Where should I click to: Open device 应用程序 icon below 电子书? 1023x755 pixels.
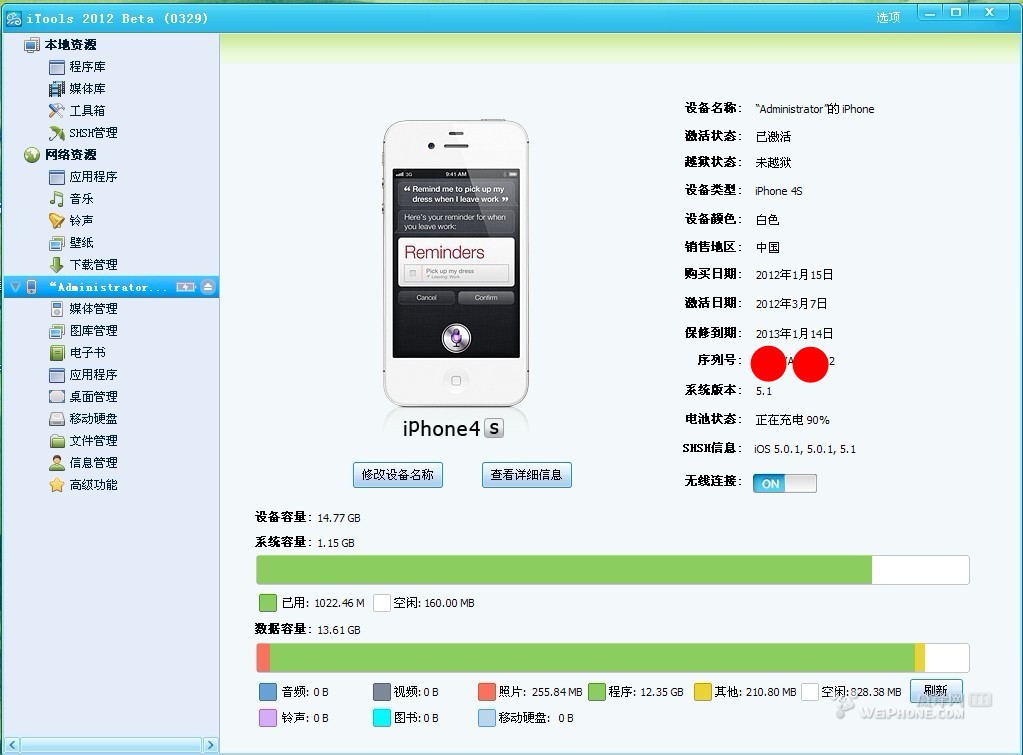(x=57, y=375)
